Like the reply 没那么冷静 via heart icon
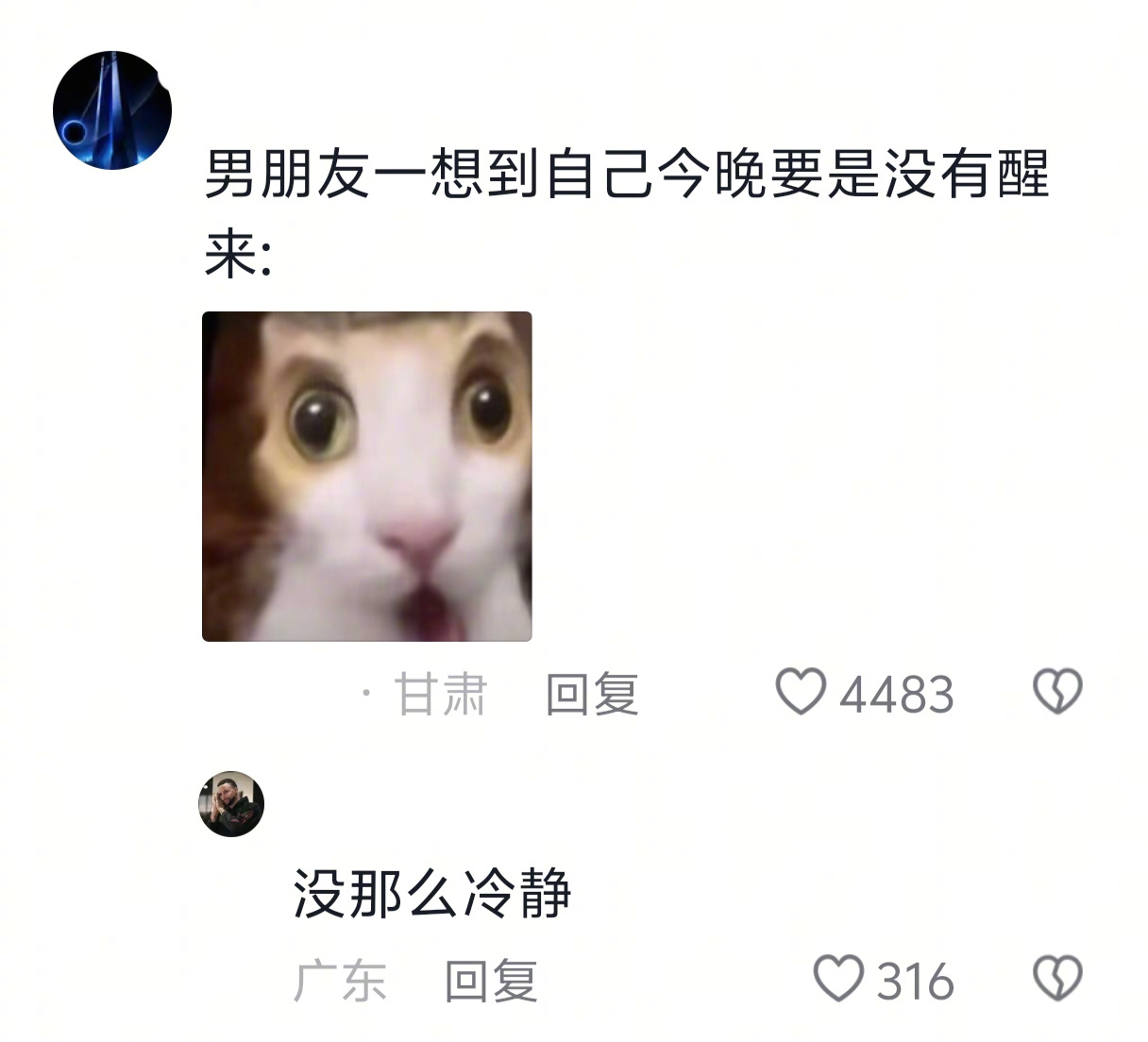The height and width of the screenshot is (1042, 1148). coord(839,979)
